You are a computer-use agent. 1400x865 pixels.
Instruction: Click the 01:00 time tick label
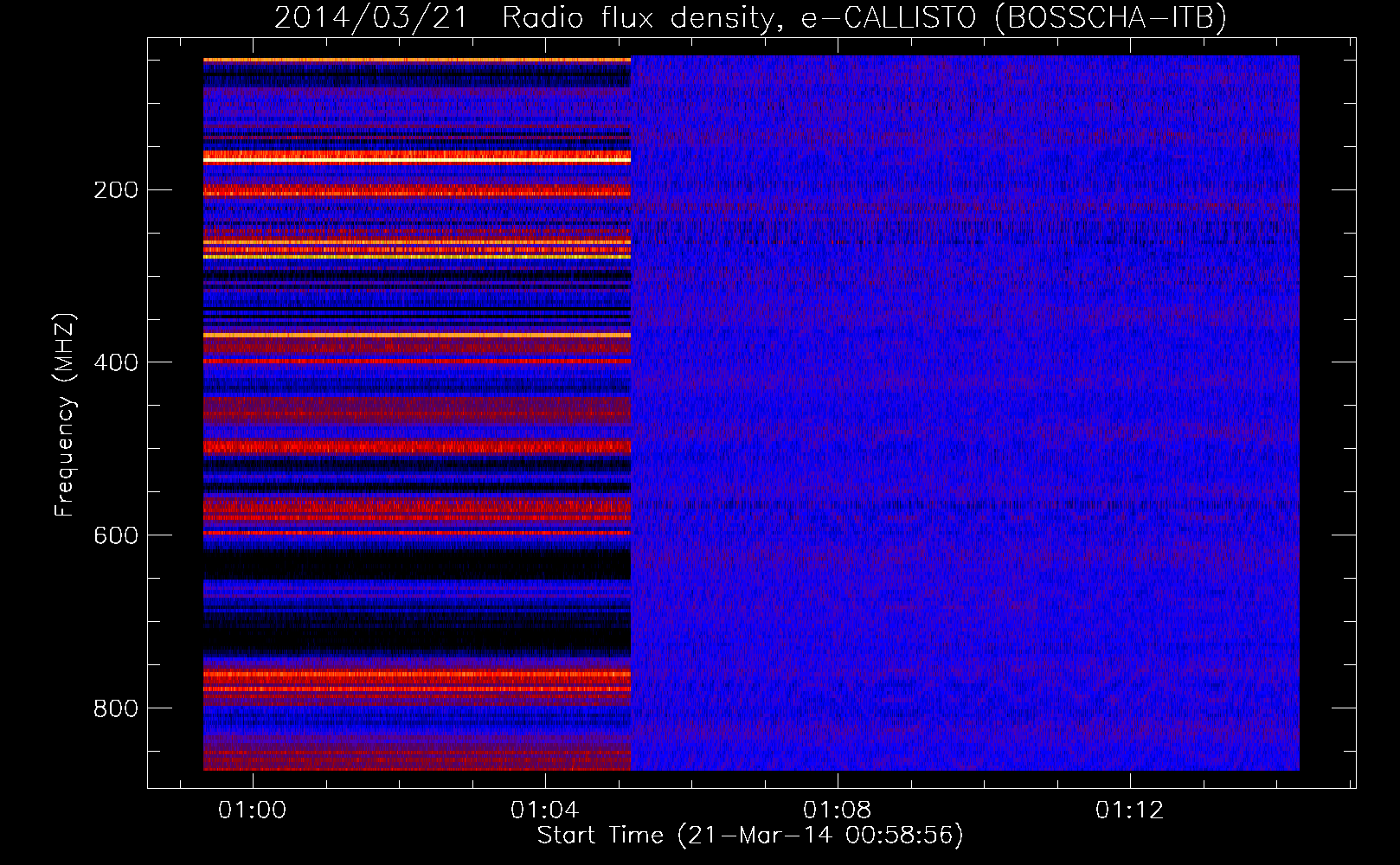(x=252, y=811)
